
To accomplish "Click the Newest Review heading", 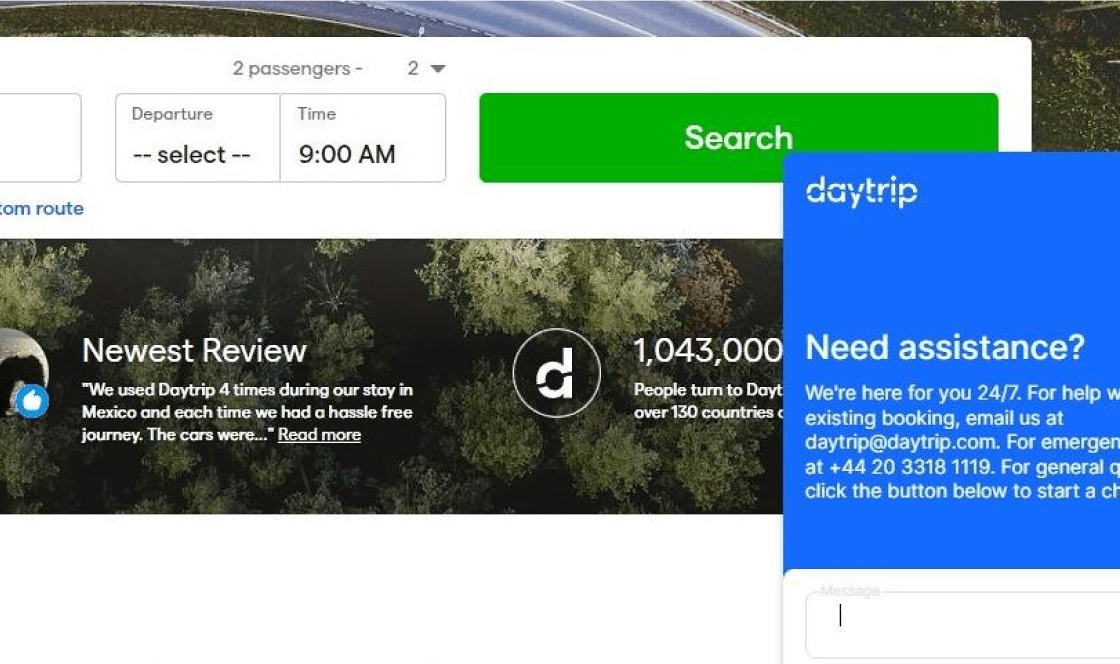I will coord(194,351).
